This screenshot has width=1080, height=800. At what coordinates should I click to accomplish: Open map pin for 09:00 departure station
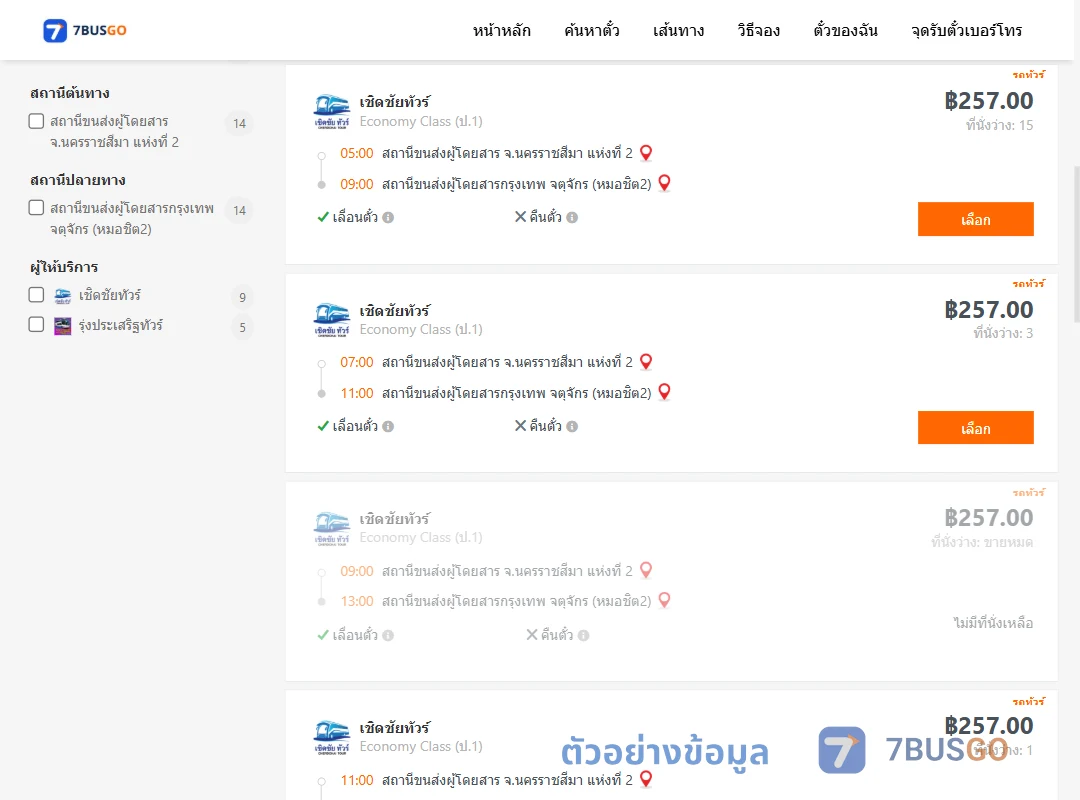pyautogui.click(x=646, y=571)
